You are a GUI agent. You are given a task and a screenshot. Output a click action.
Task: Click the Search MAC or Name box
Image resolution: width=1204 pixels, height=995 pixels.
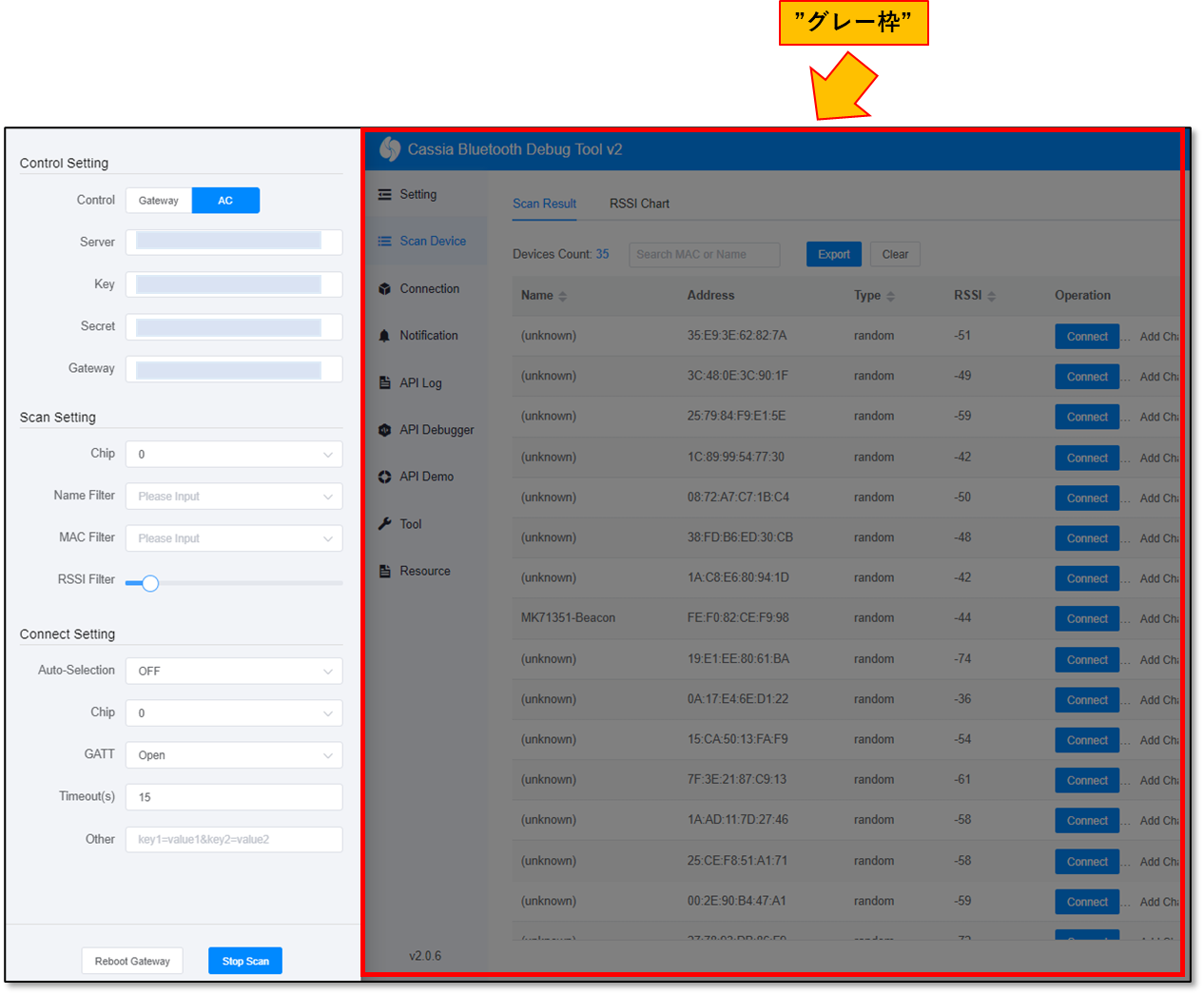click(704, 255)
